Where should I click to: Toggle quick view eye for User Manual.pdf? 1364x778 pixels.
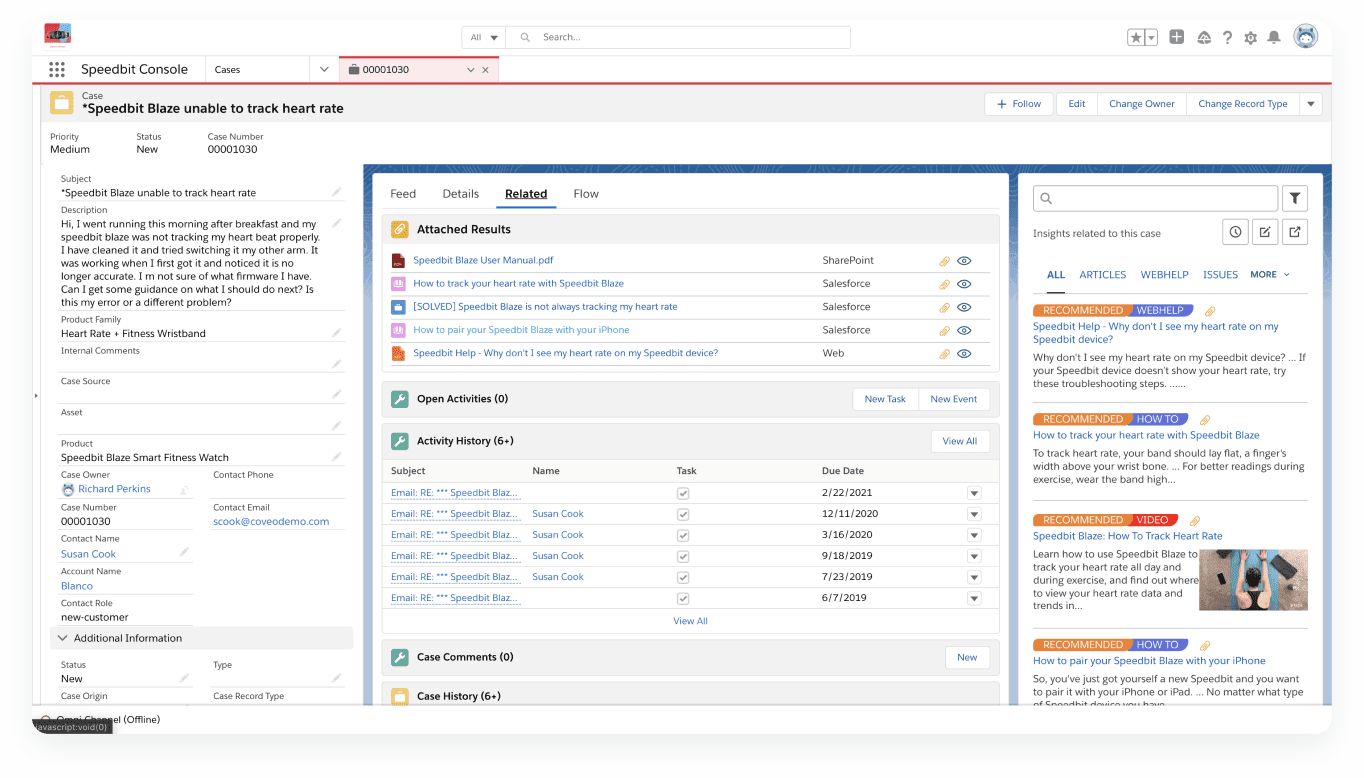click(964, 261)
